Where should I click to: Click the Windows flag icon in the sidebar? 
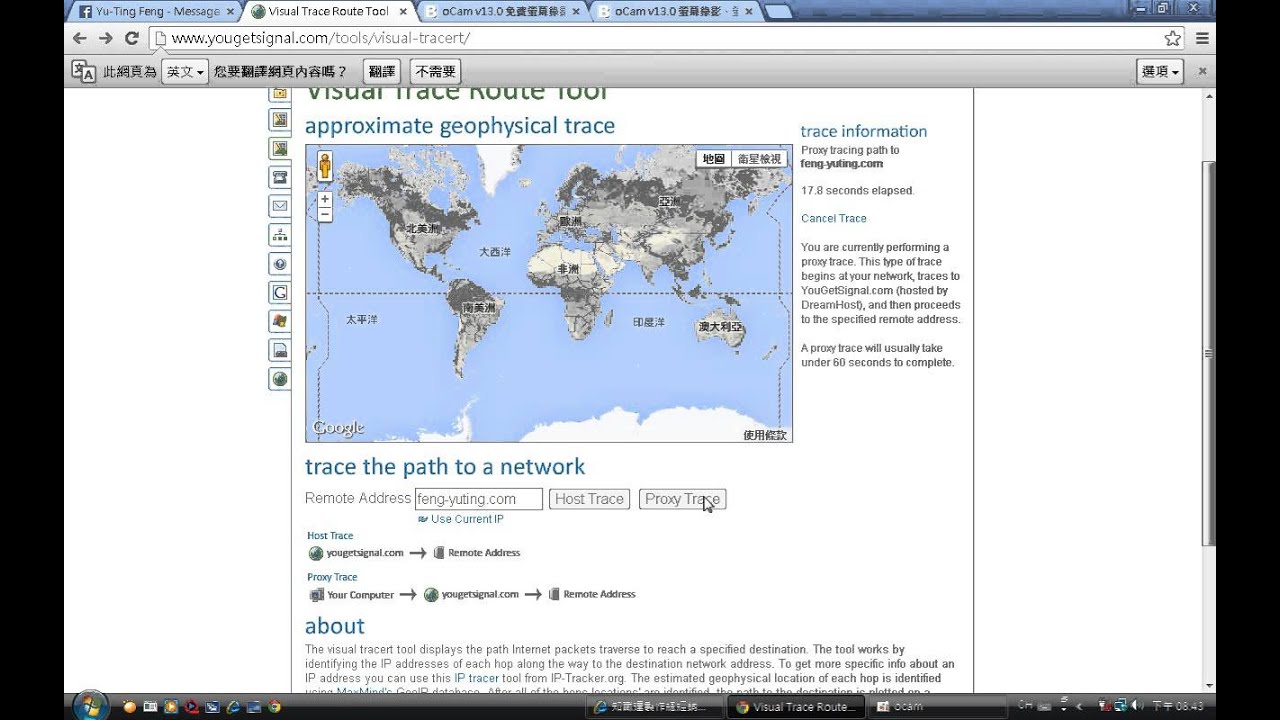click(280, 321)
